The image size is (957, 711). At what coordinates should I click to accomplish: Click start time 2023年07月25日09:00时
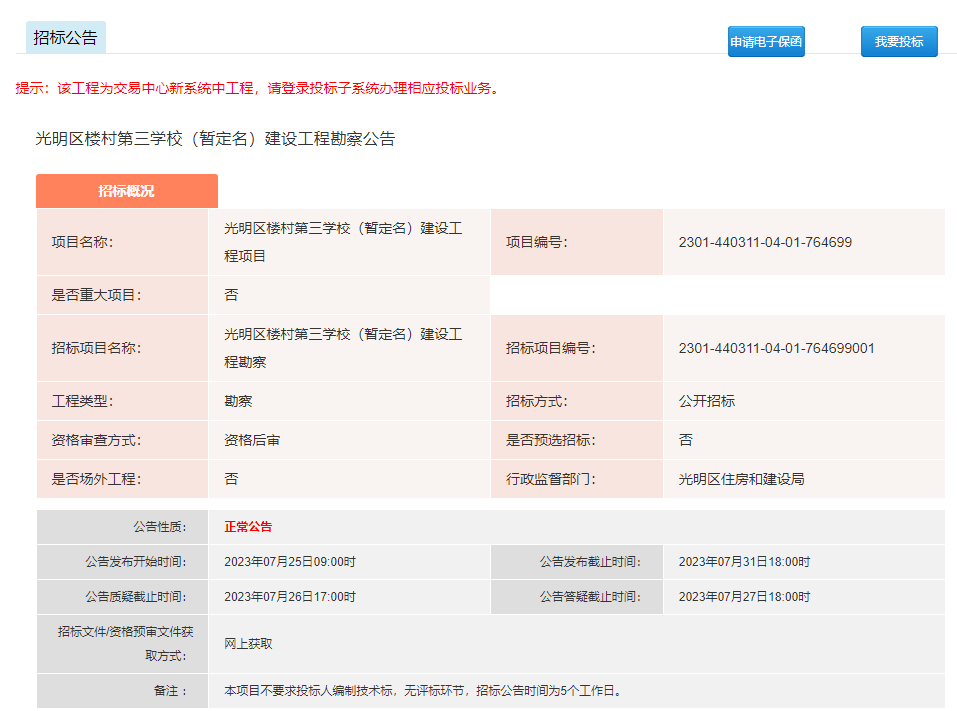click(x=290, y=562)
